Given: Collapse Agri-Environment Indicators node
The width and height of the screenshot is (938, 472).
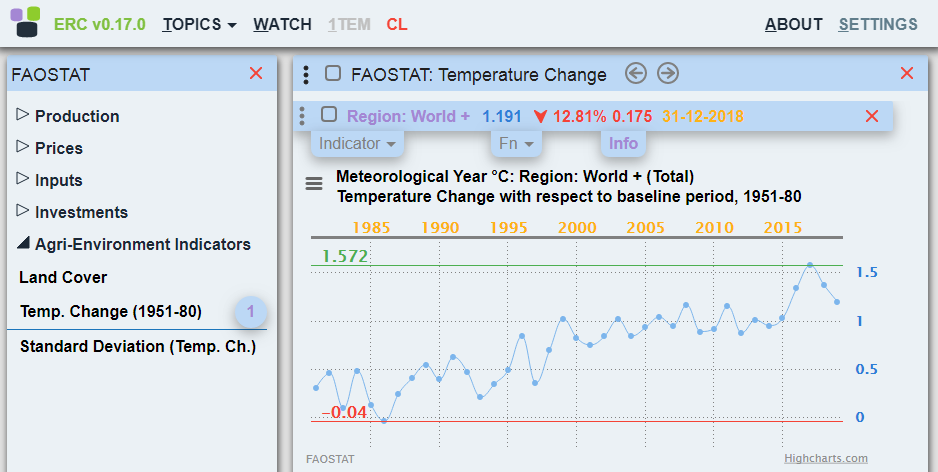Looking at the screenshot, I should 23,243.
